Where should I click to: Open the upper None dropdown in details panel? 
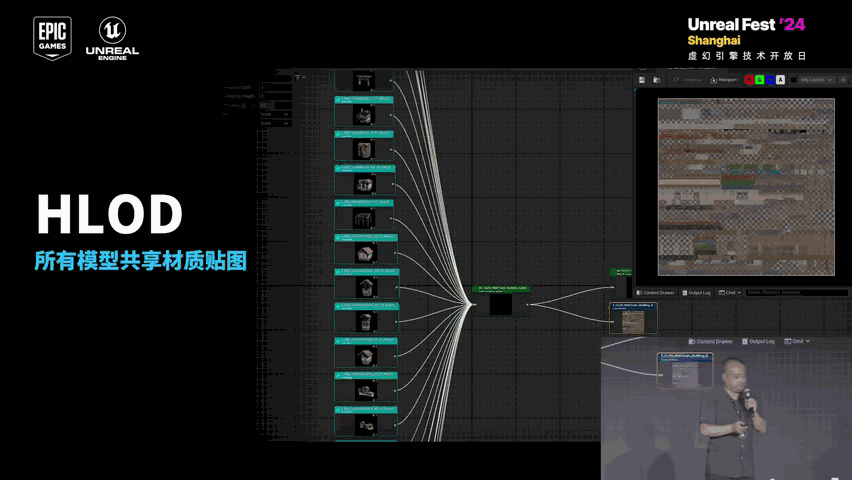tap(275, 114)
